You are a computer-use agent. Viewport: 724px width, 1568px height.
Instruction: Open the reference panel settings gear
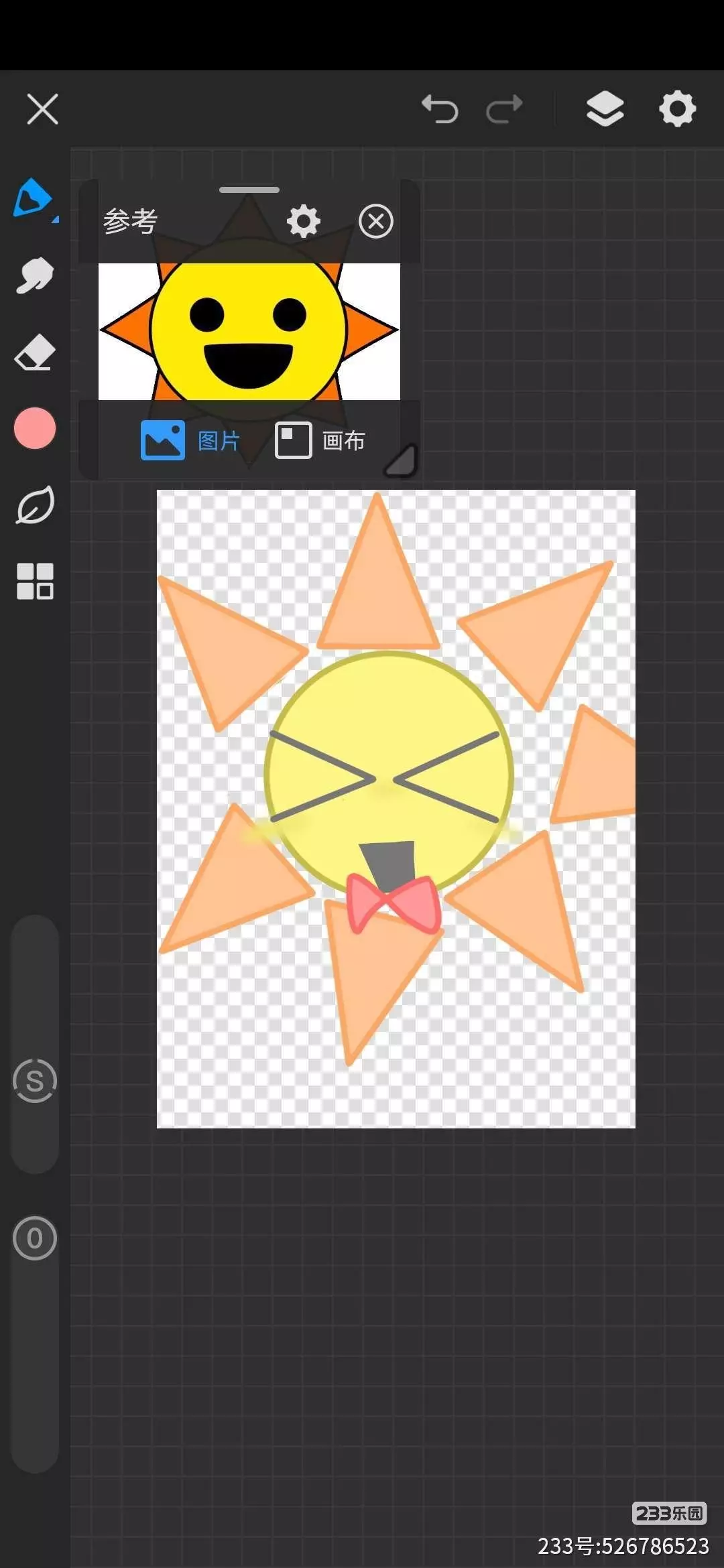pyautogui.click(x=304, y=221)
